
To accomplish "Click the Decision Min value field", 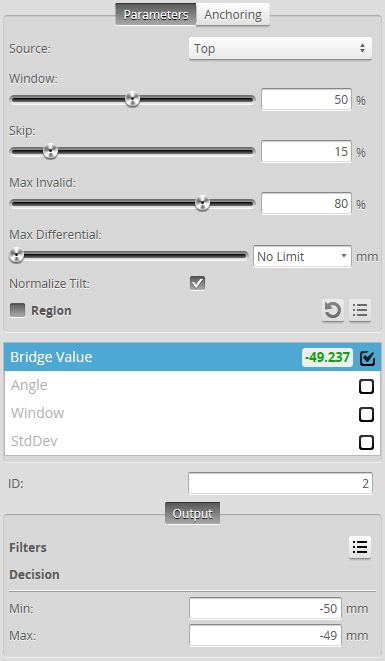I will tap(265, 609).
